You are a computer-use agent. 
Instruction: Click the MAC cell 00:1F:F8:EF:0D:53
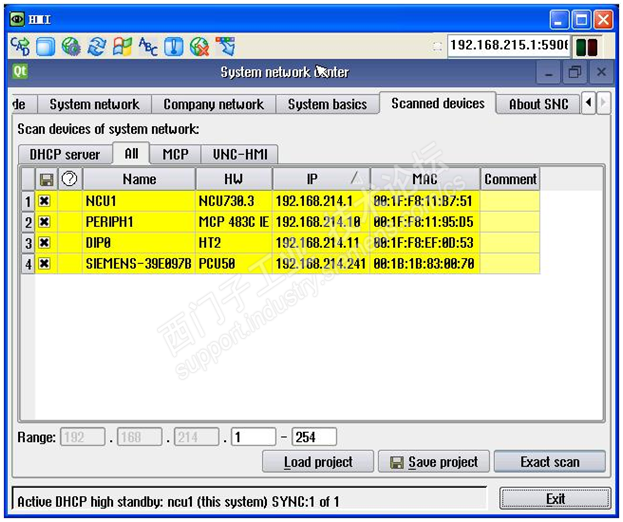pyautogui.click(x=425, y=243)
